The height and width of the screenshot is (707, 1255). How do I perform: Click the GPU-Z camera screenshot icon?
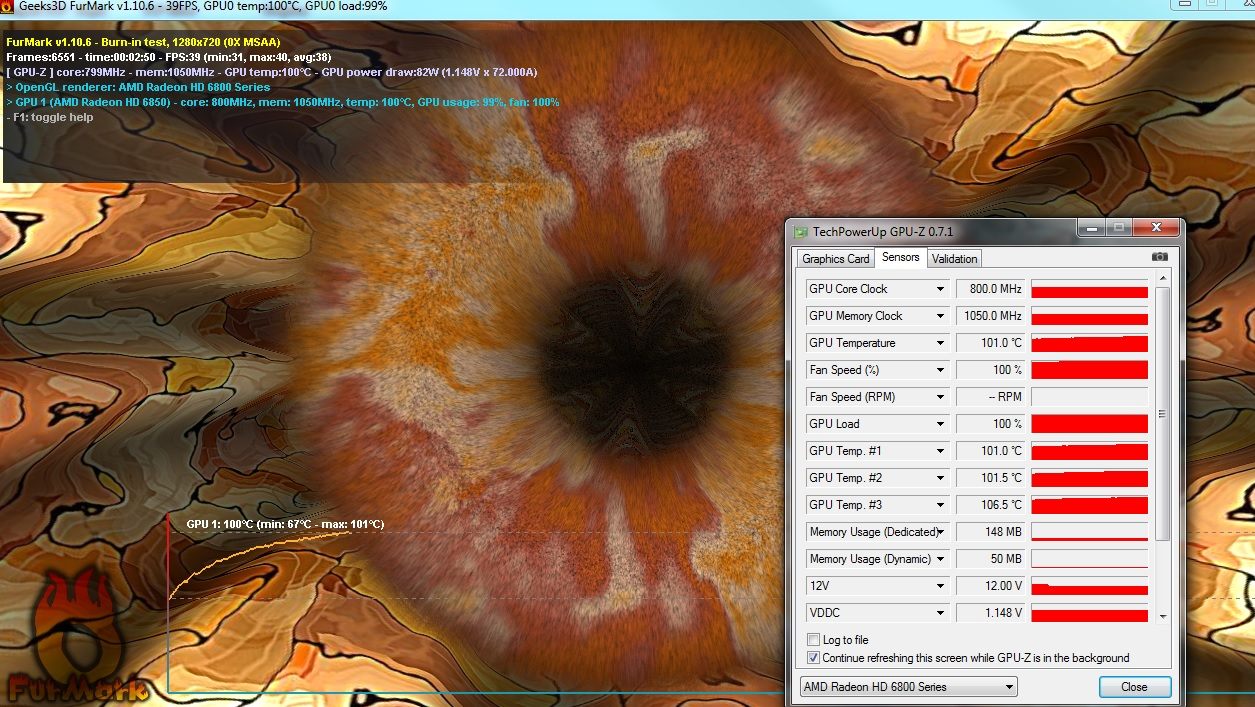[x=1159, y=257]
